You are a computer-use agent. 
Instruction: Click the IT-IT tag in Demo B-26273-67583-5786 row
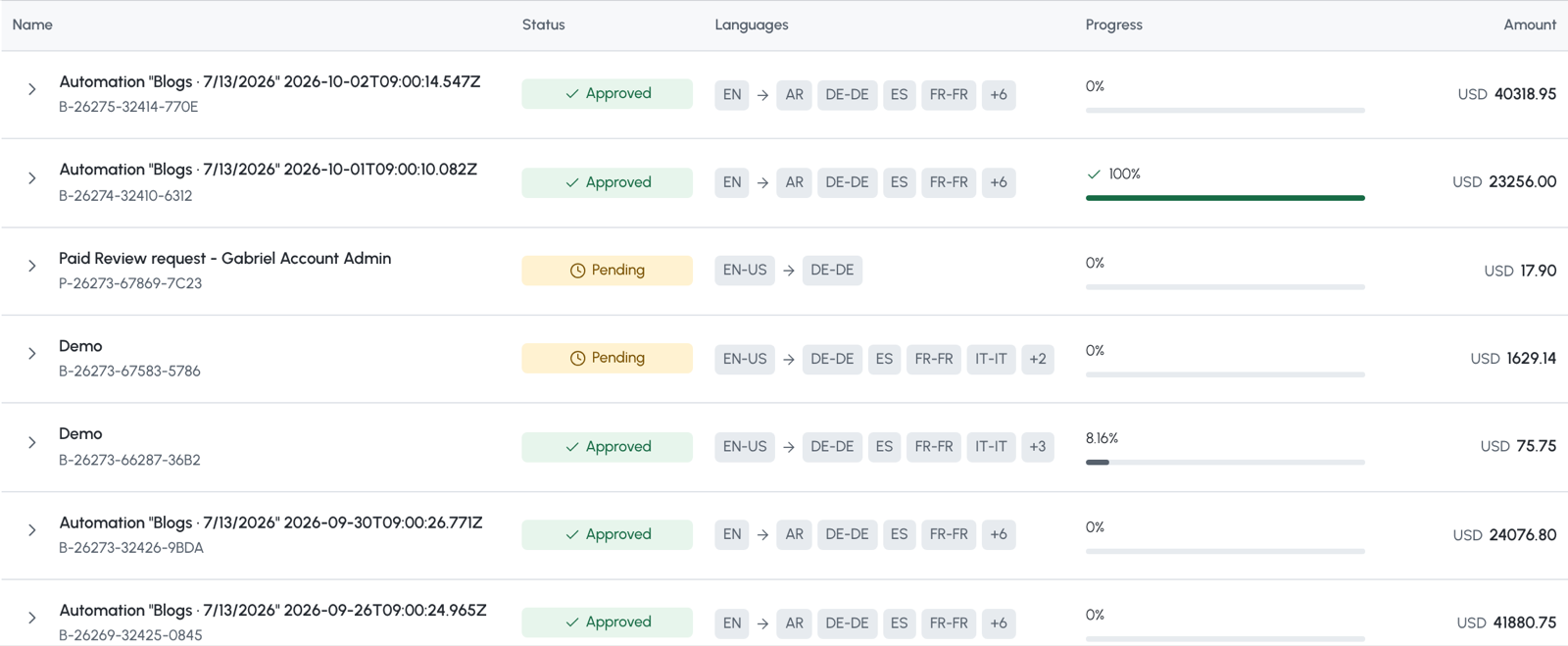[x=991, y=359]
